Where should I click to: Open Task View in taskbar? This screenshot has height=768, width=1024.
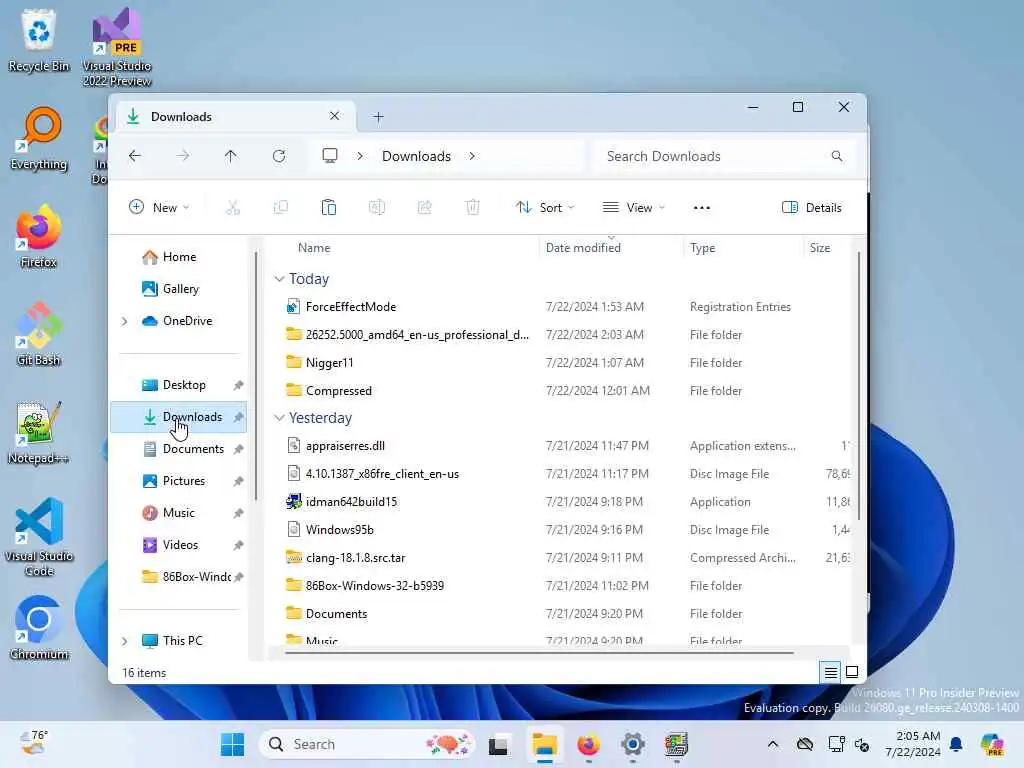(x=498, y=744)
